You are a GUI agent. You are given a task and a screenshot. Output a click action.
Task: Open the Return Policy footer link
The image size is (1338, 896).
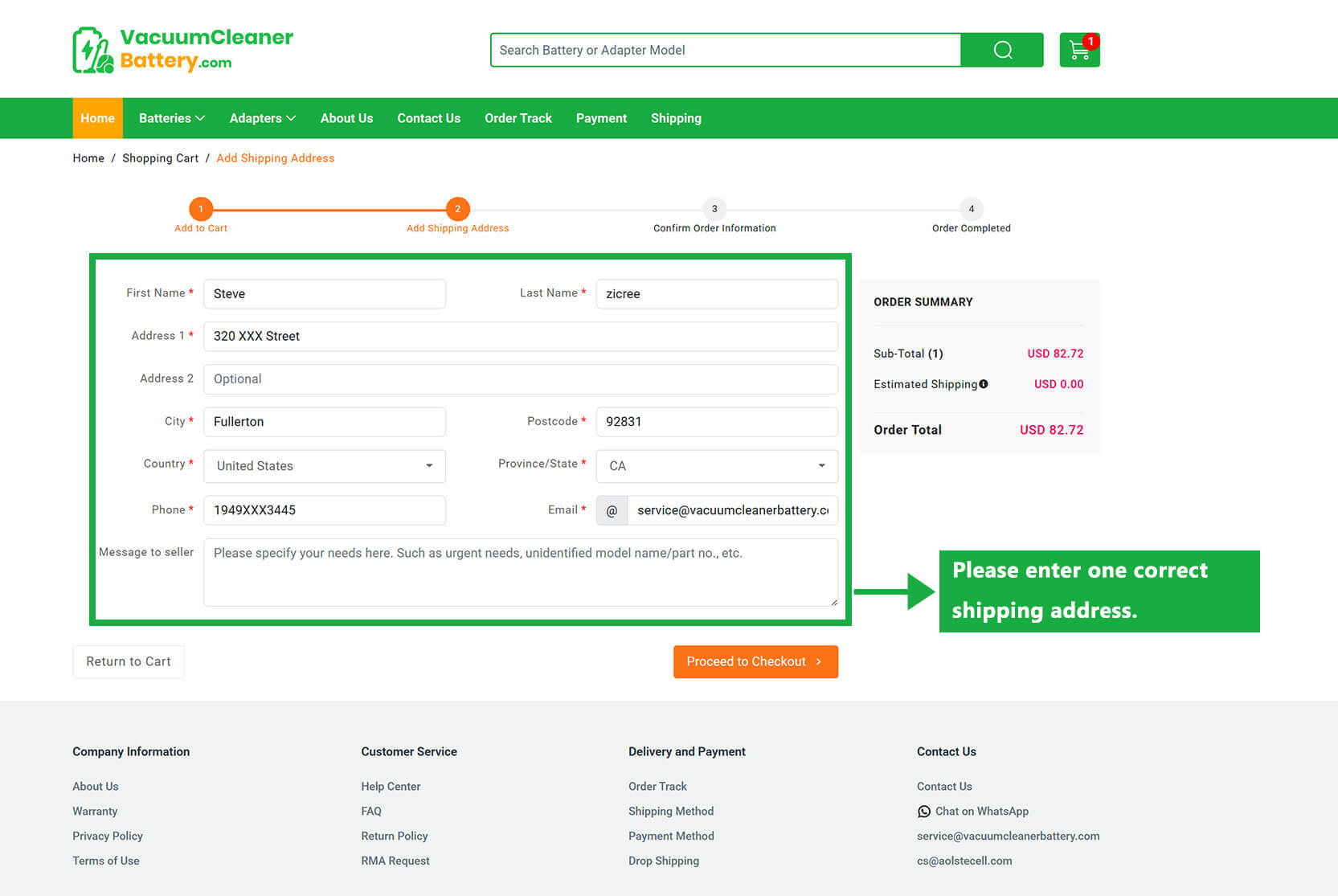[394, 836]
